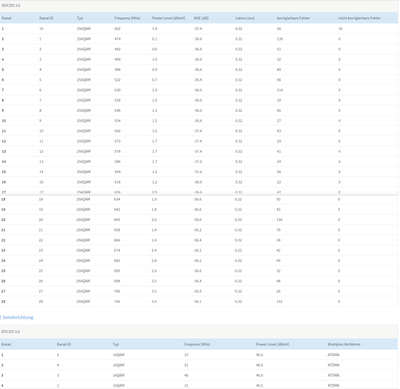Click the nicht korrigierbare Fehler column header

click(359, 18)
